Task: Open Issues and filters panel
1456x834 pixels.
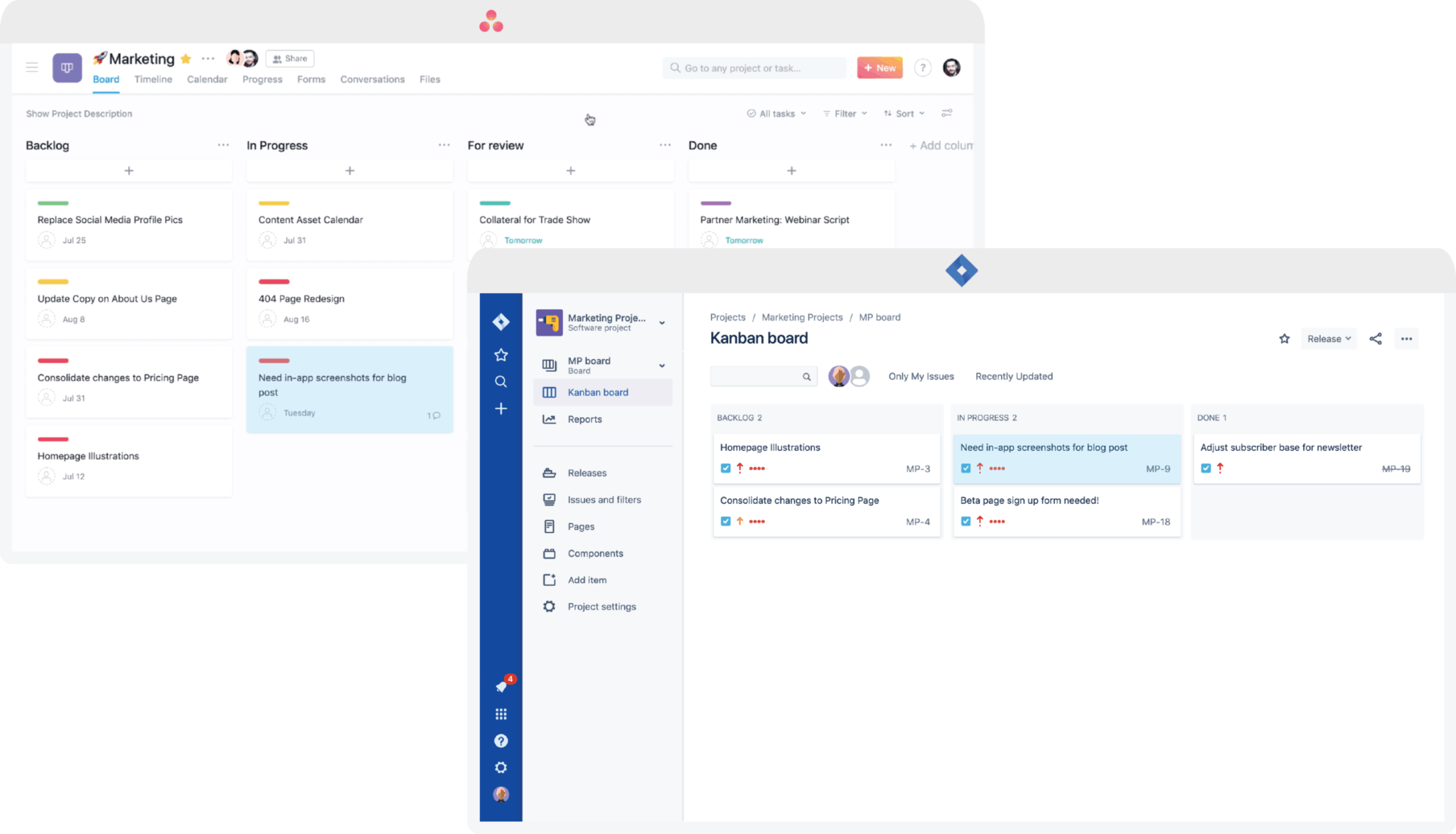Action: 604,499
